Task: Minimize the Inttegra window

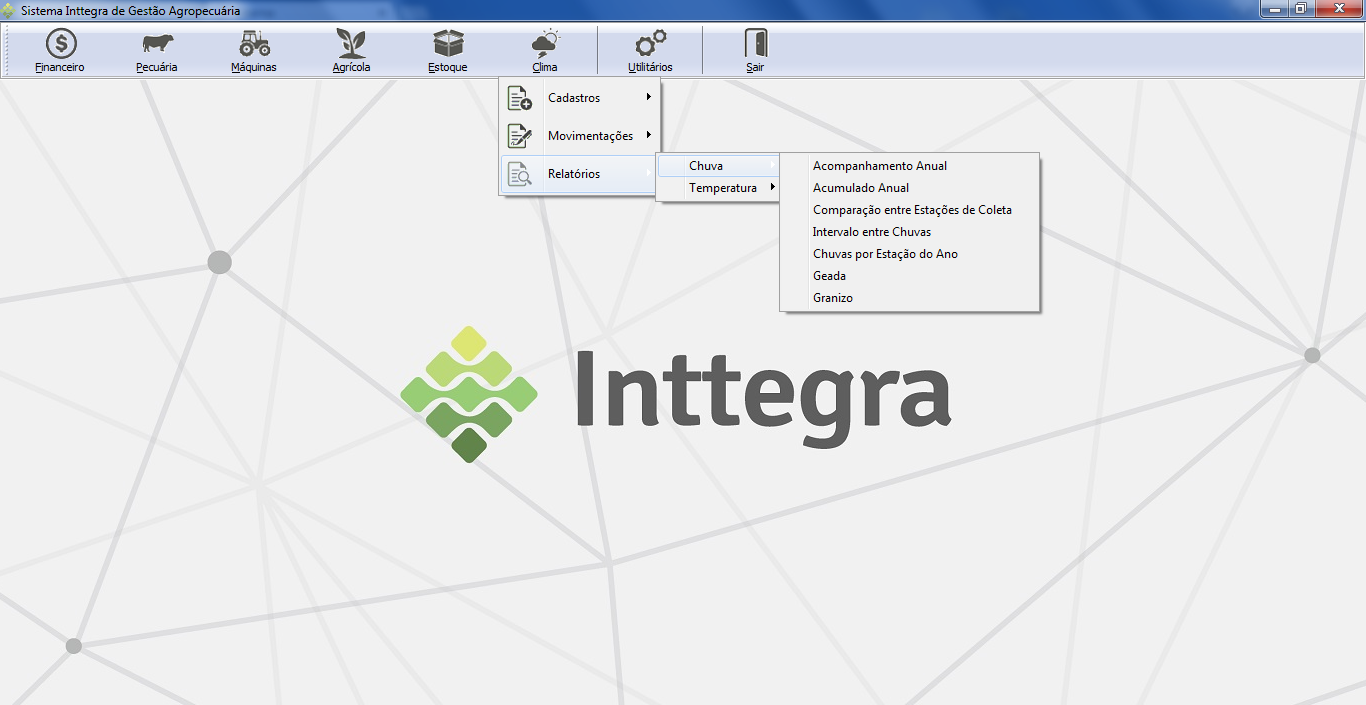Action: [x=1274, y=8]
